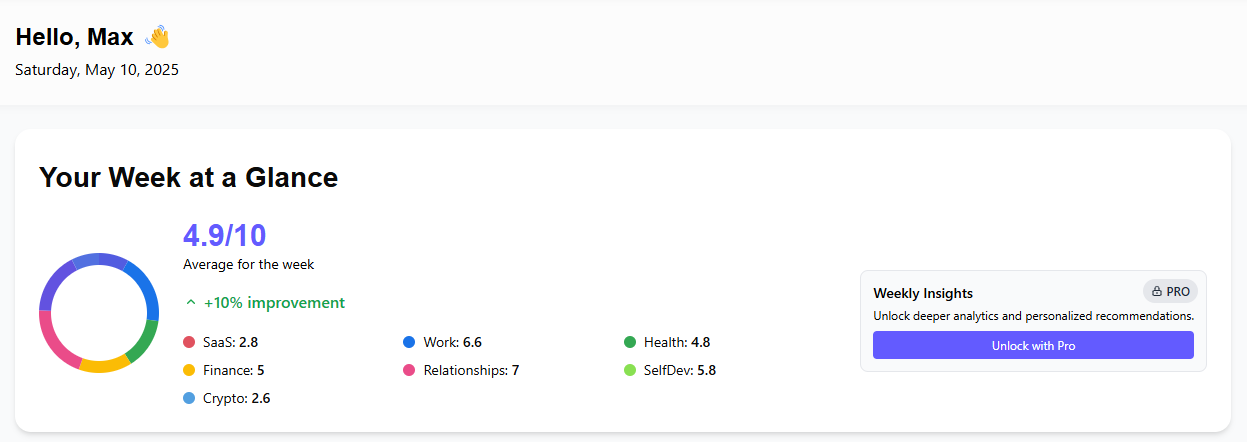Click the waving hand emoji
1247x442 pixels.
pyautogui.click(x=157, y=37)
